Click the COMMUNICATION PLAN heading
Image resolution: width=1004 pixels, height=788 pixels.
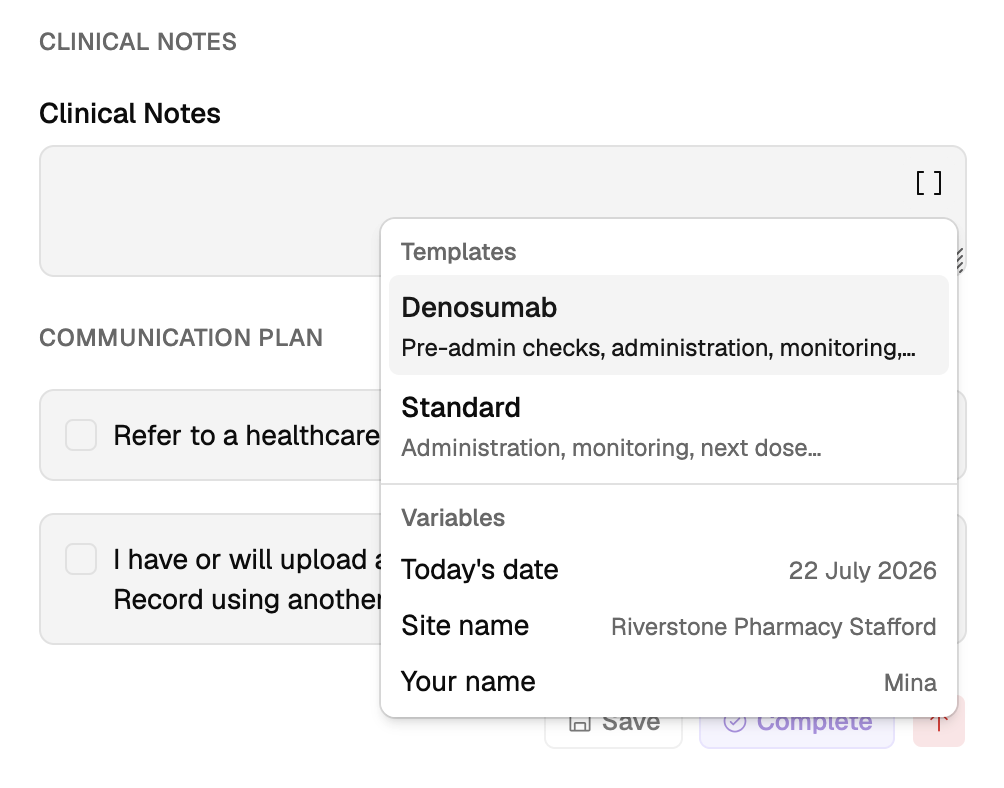pyautogui.click(x=181, y=338)
